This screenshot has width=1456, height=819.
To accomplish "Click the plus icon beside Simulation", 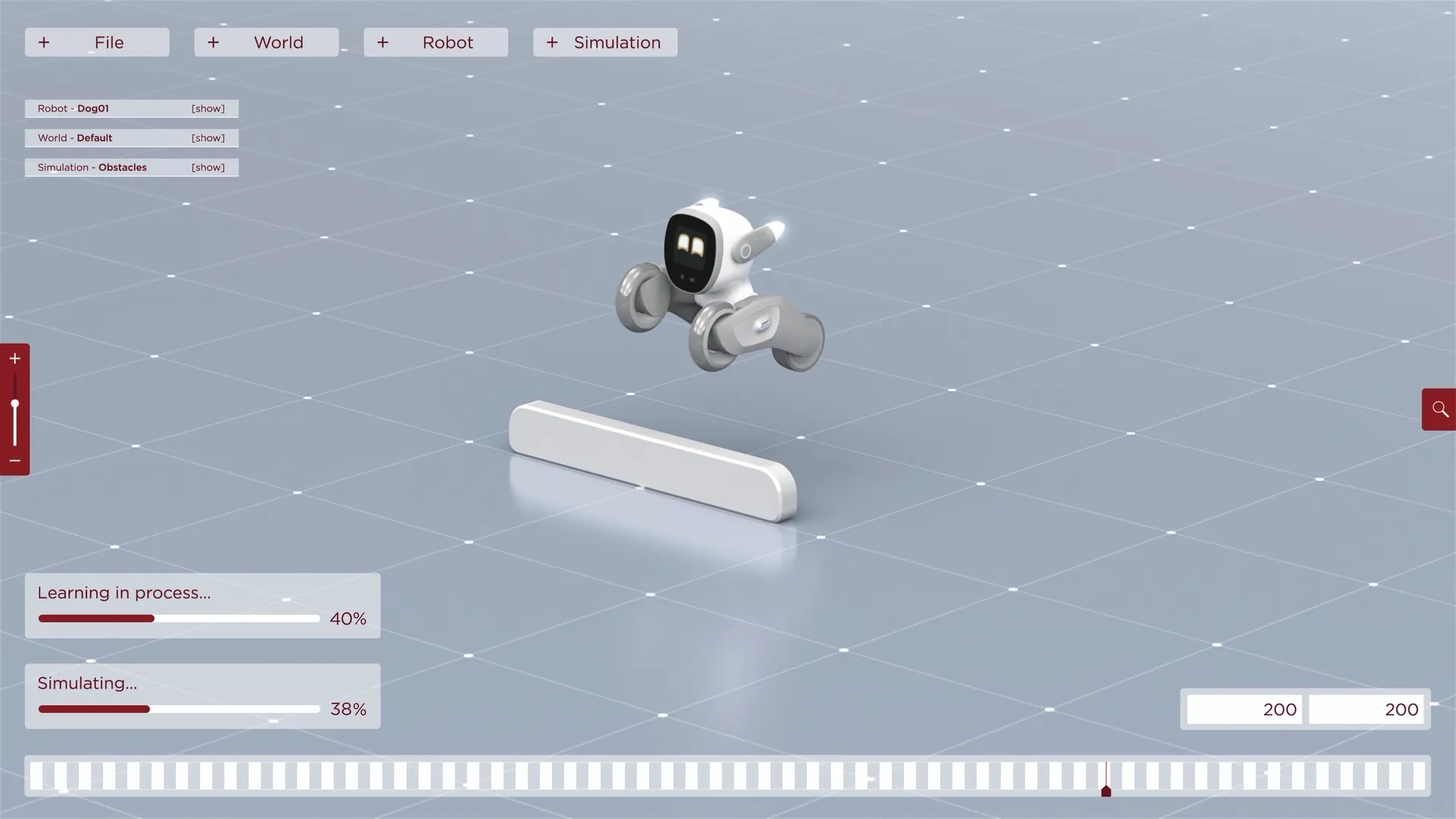I will coord(552,42).
